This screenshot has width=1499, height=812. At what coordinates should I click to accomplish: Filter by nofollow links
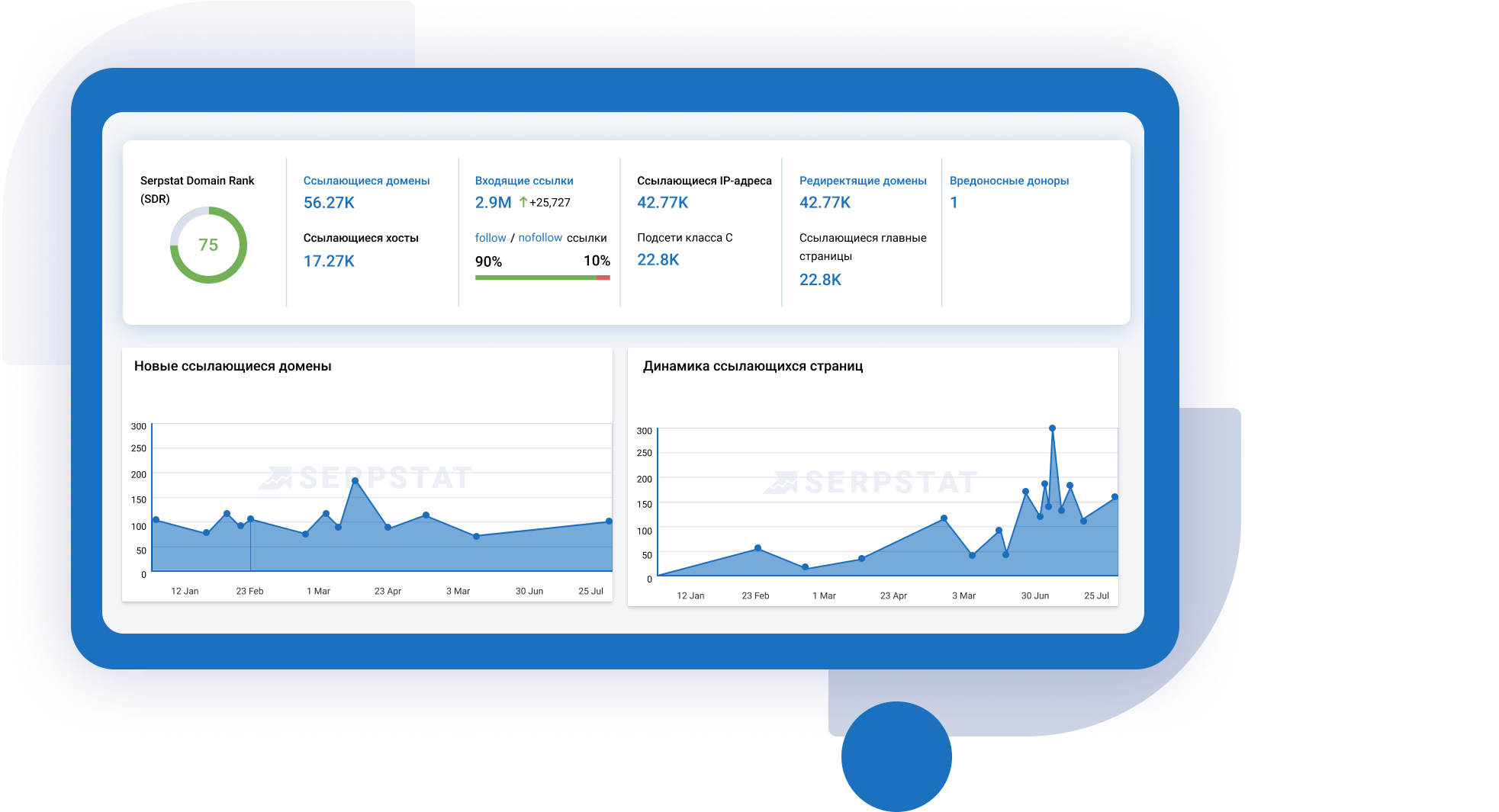[540, 237]
